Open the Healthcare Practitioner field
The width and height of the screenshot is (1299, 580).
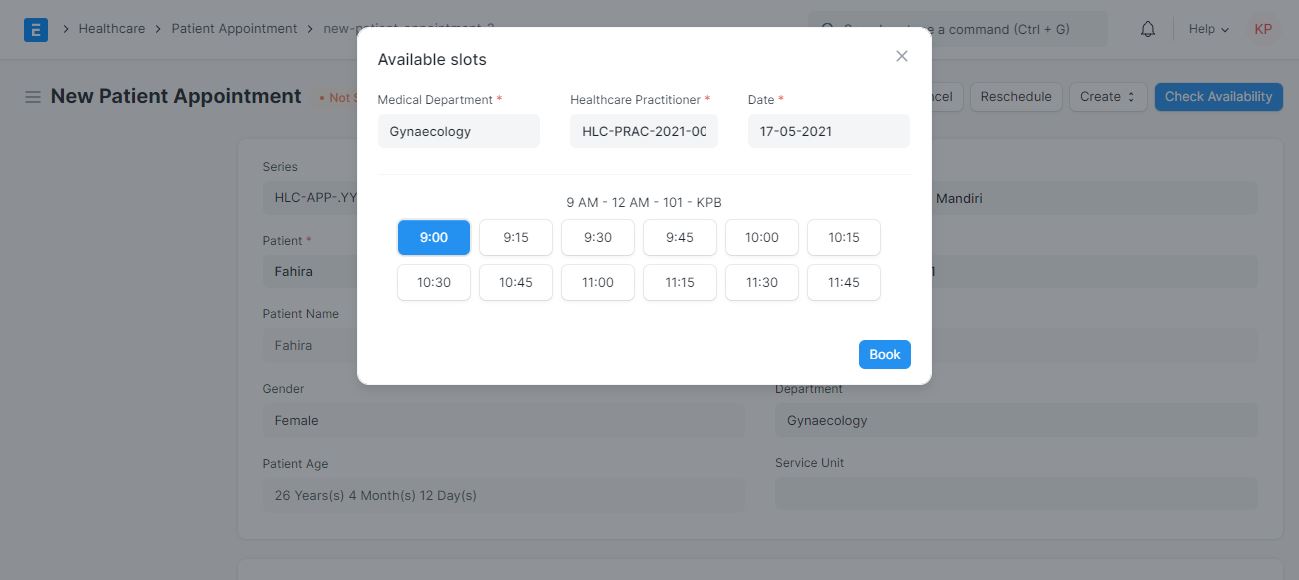[x=644, y=131]
